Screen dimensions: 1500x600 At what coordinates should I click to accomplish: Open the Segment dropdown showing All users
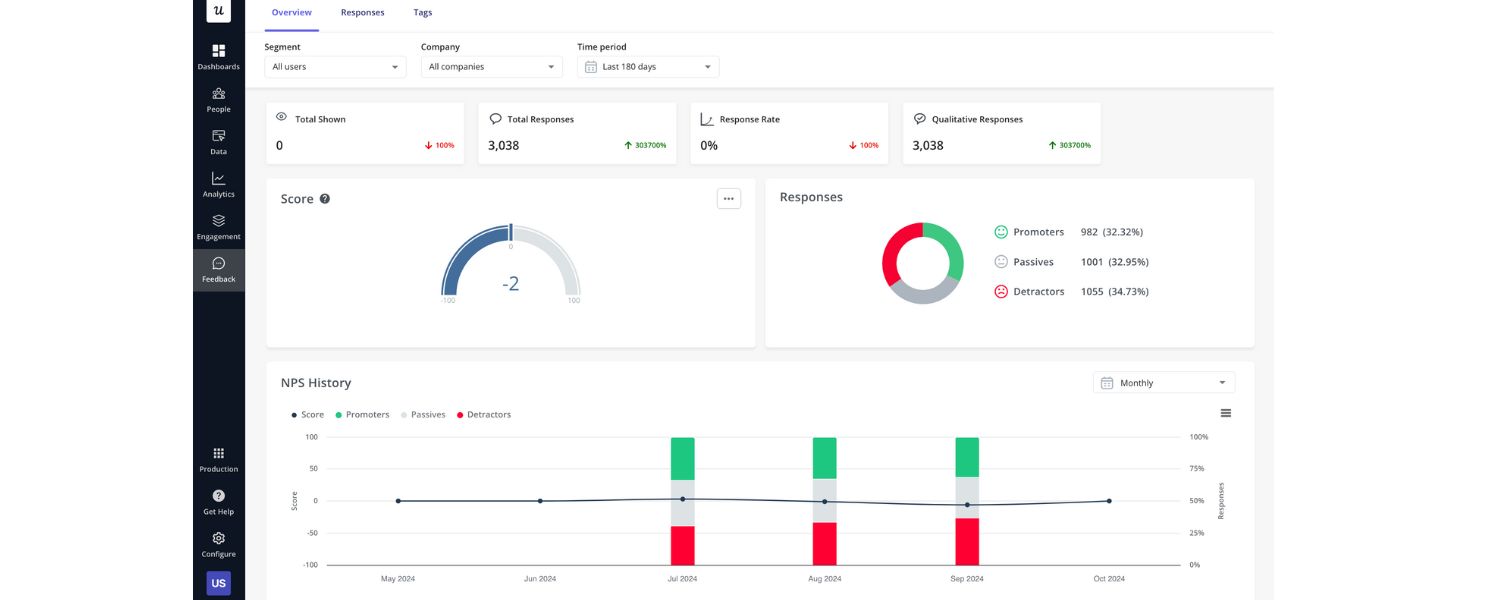coord(335,66)
